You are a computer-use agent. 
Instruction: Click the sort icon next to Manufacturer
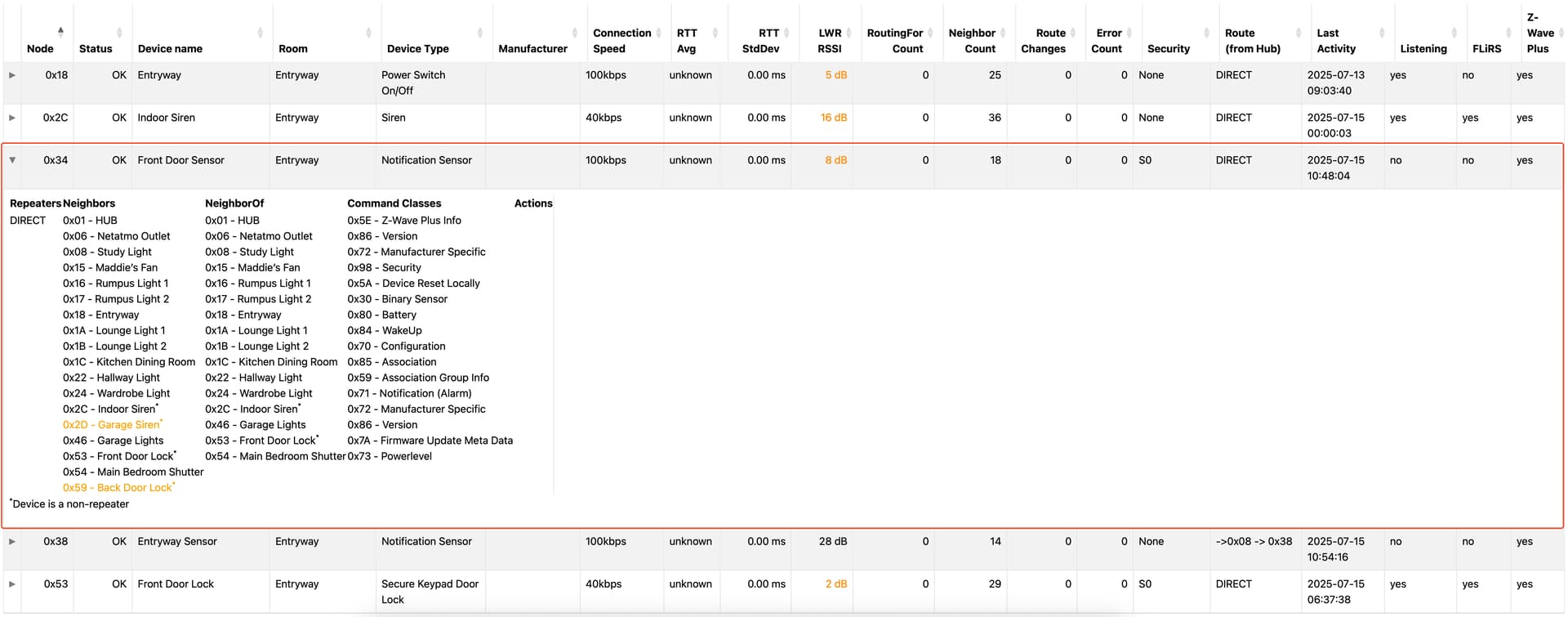(574, 33)
